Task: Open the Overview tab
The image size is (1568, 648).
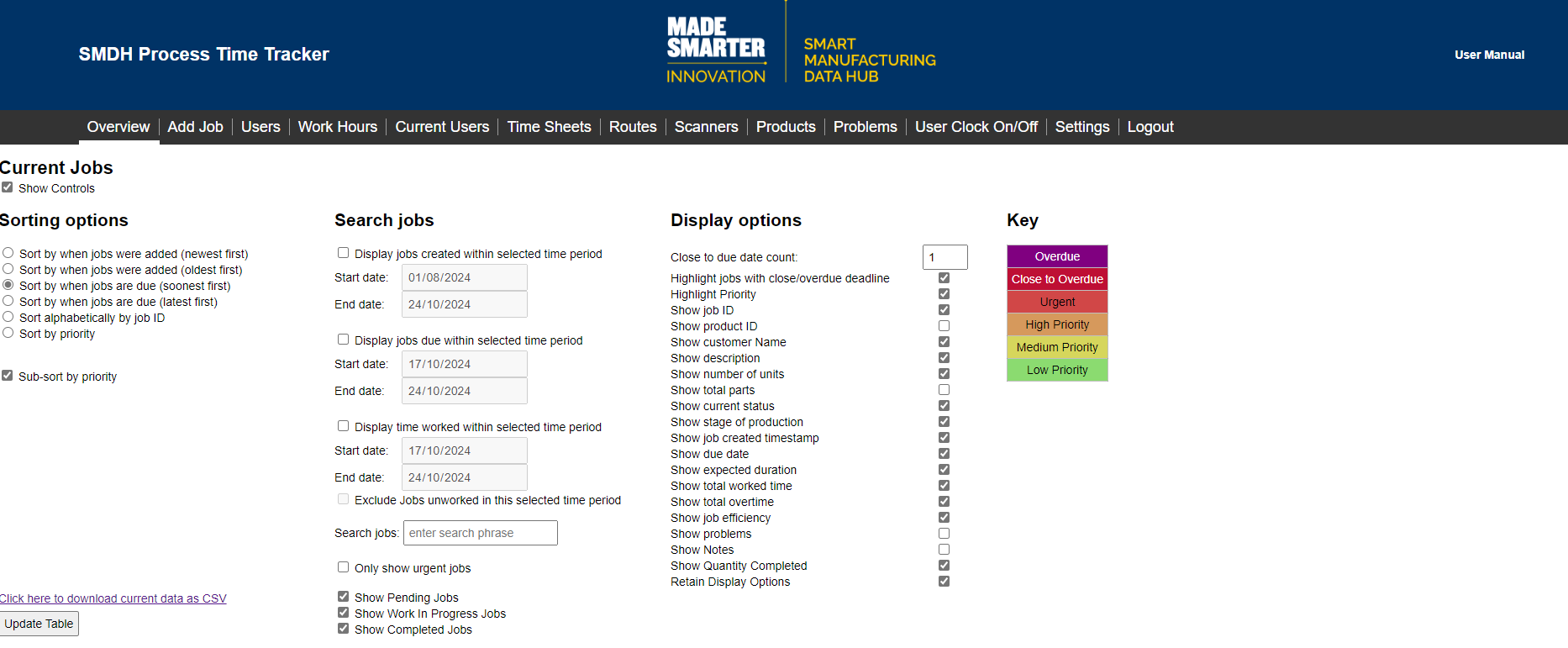Action: (x=118, y=127)
